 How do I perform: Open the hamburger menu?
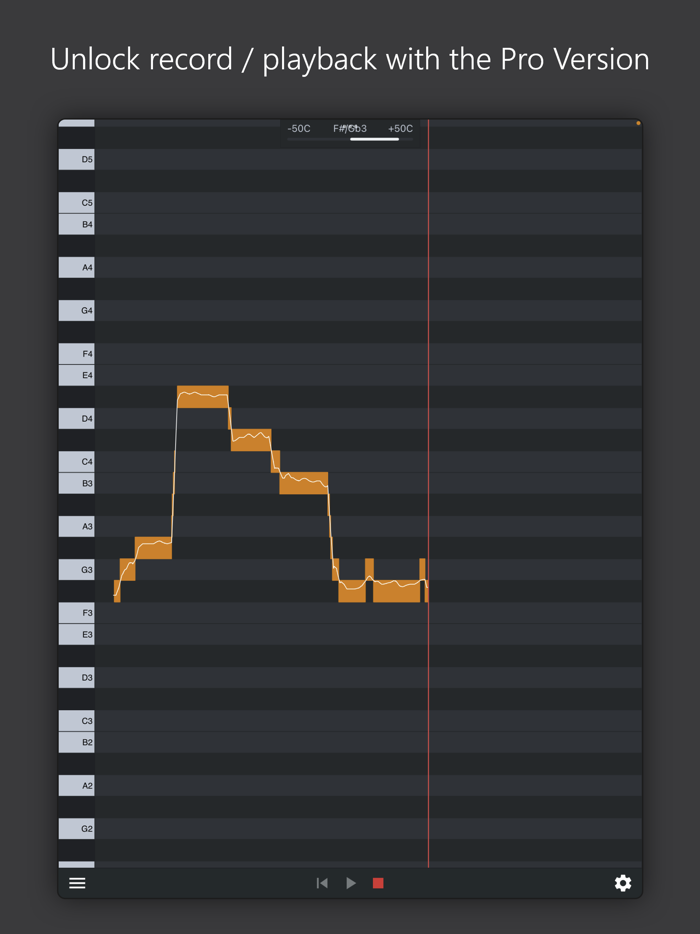[77, 883]
